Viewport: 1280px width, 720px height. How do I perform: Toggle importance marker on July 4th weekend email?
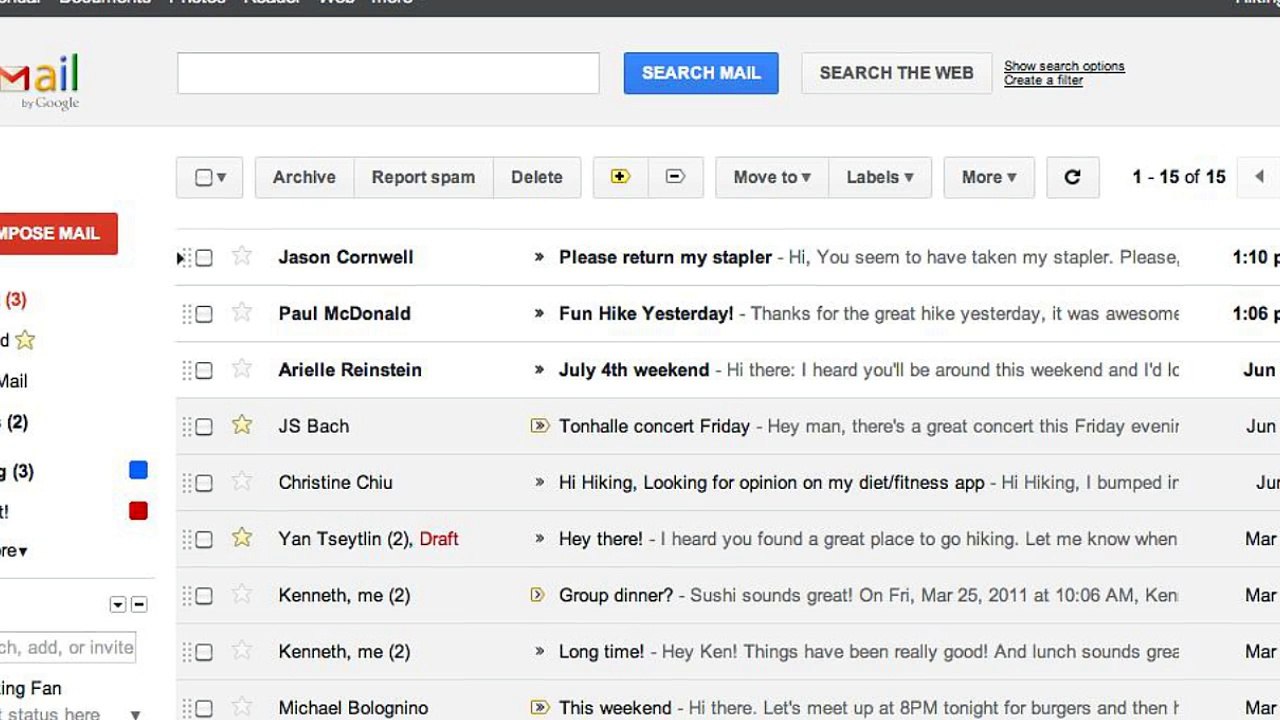coord(539,370)
